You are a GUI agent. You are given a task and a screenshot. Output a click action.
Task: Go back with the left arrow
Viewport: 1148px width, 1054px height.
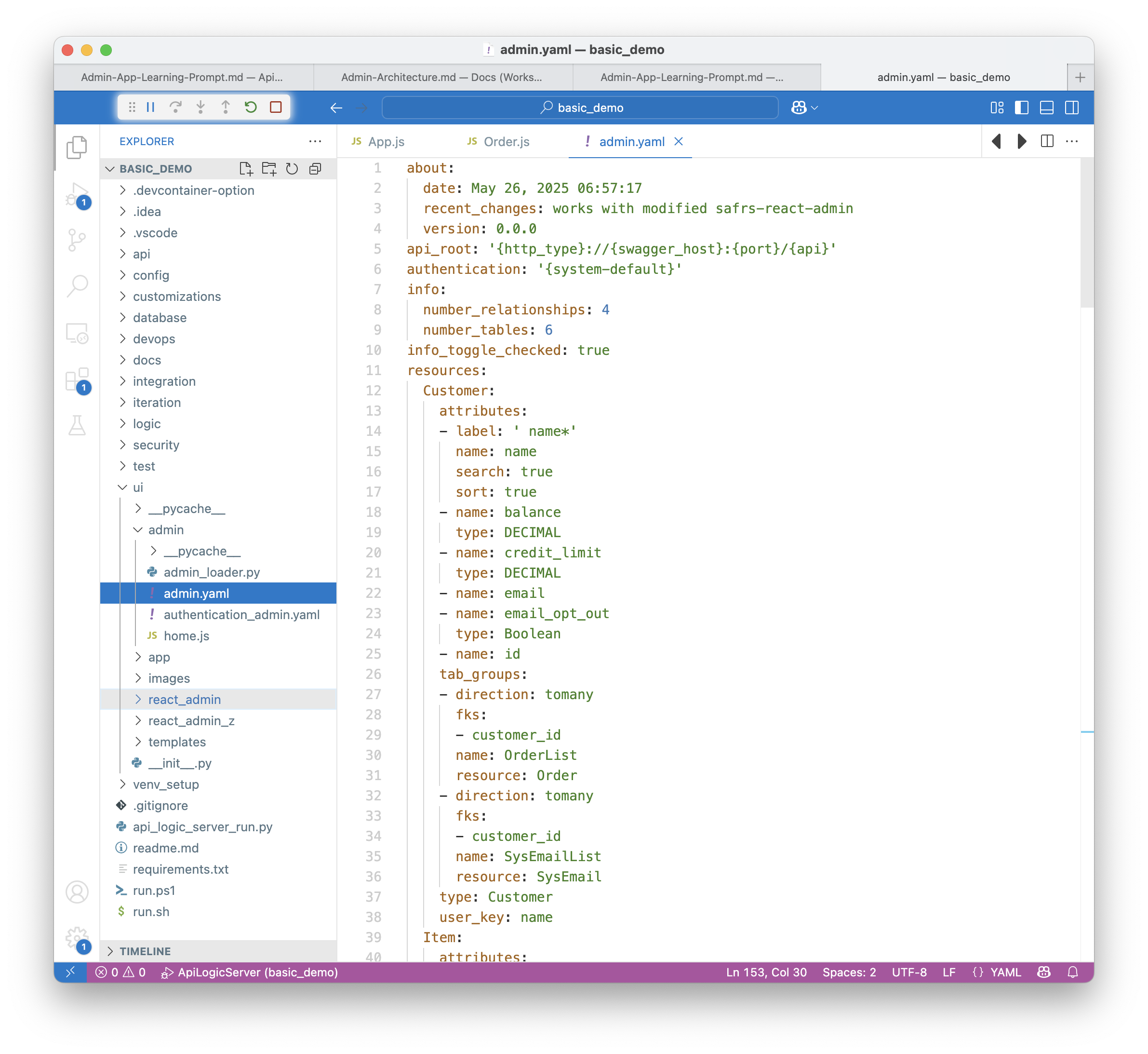336,108
